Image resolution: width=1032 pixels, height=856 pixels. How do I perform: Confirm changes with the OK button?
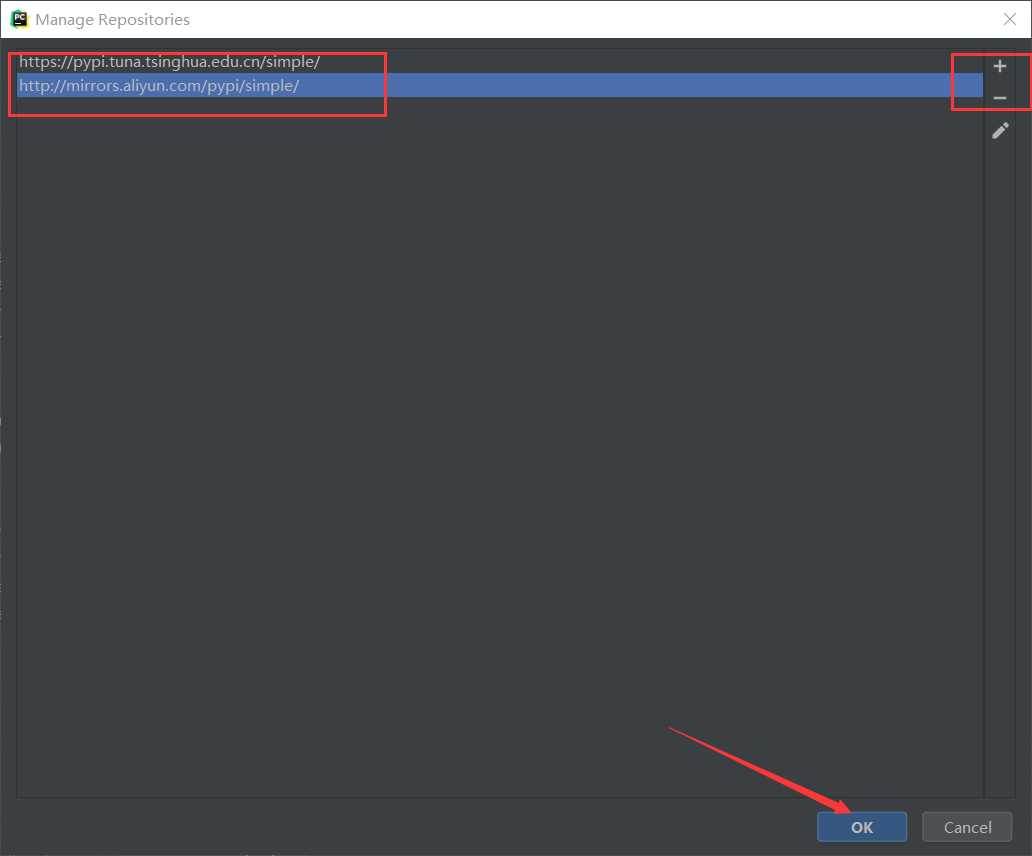tap(861, 826)
